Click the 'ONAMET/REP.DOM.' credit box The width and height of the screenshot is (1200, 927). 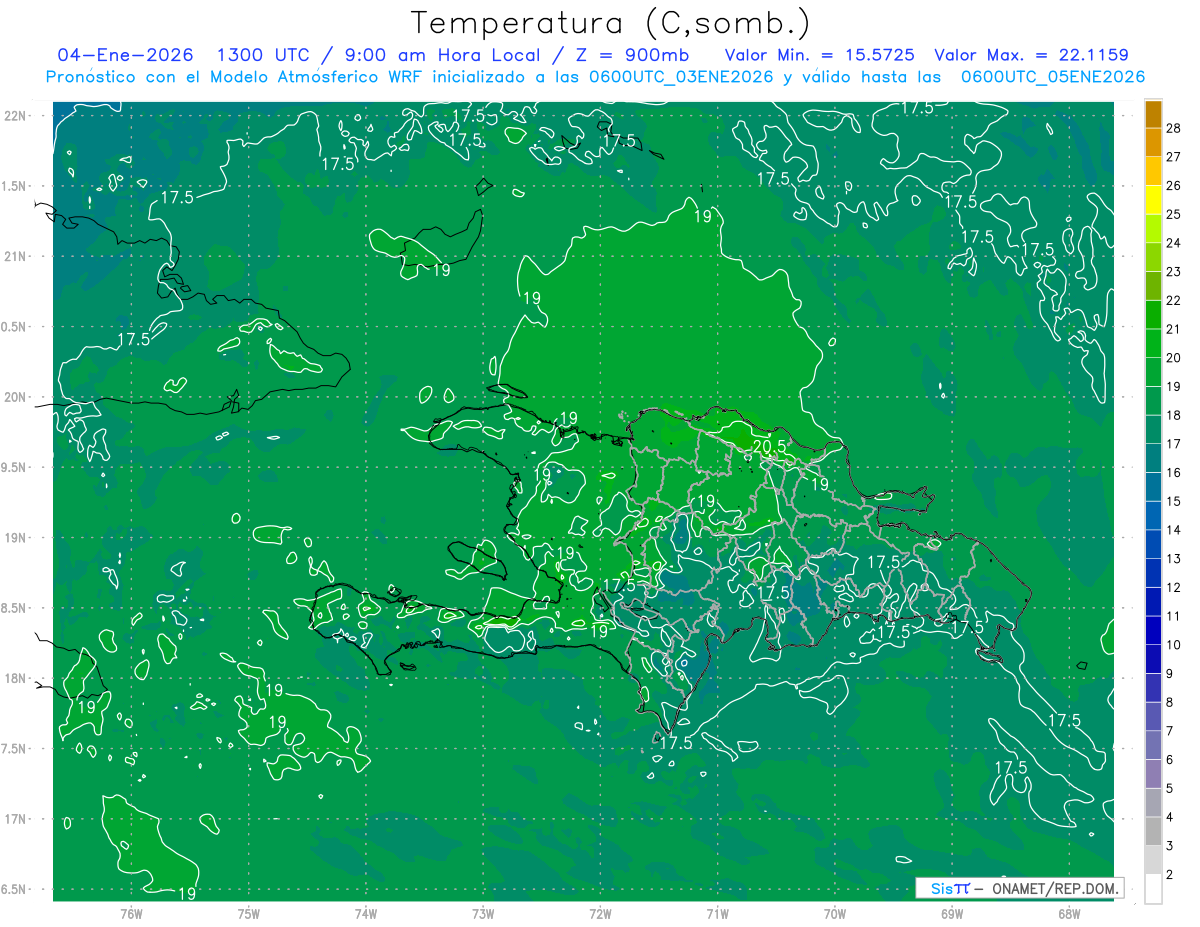tap(1019, 888)
